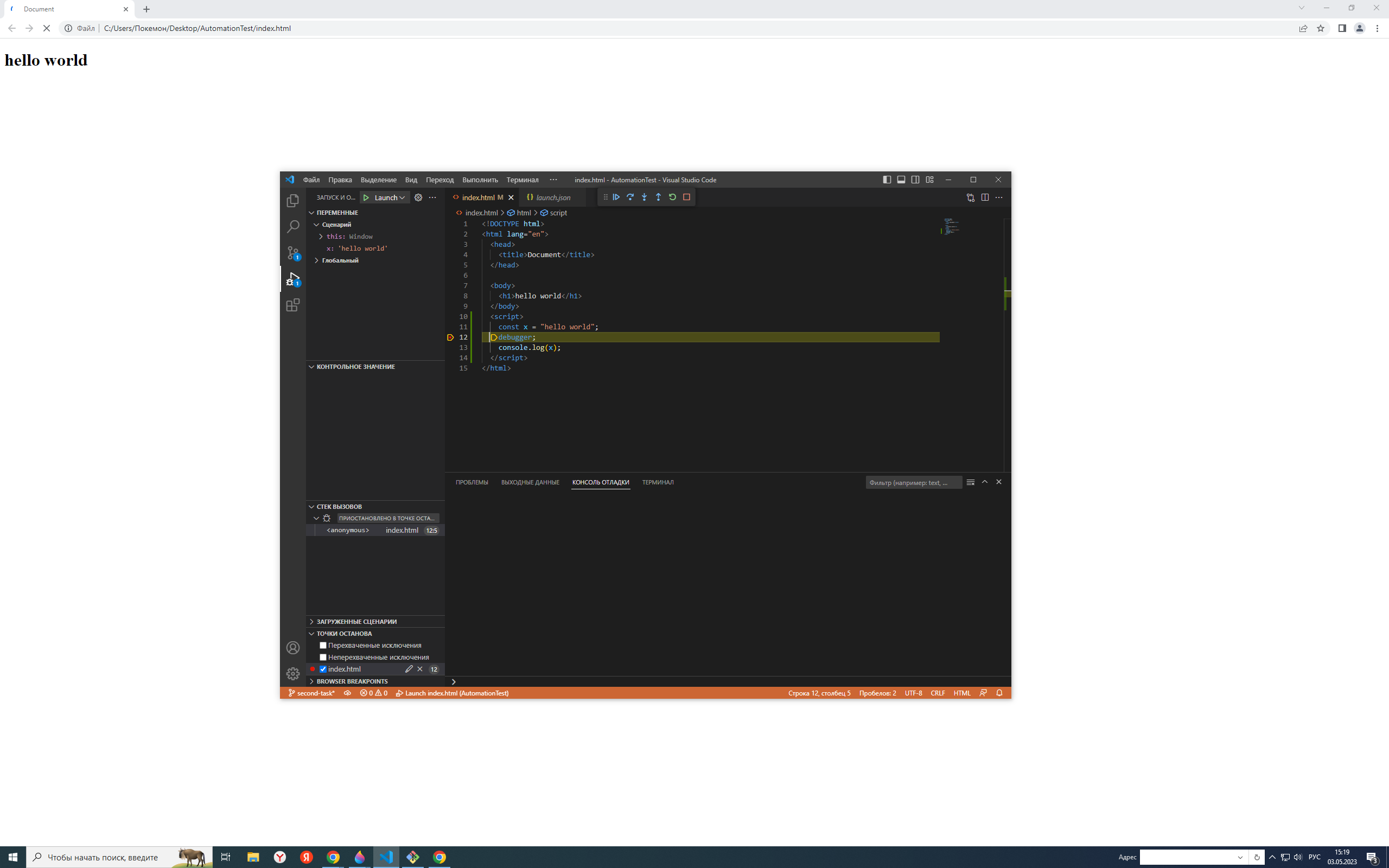Enable the Перехваченные исключения checkbox
The image size is (1389, 868).
[323, 645]
